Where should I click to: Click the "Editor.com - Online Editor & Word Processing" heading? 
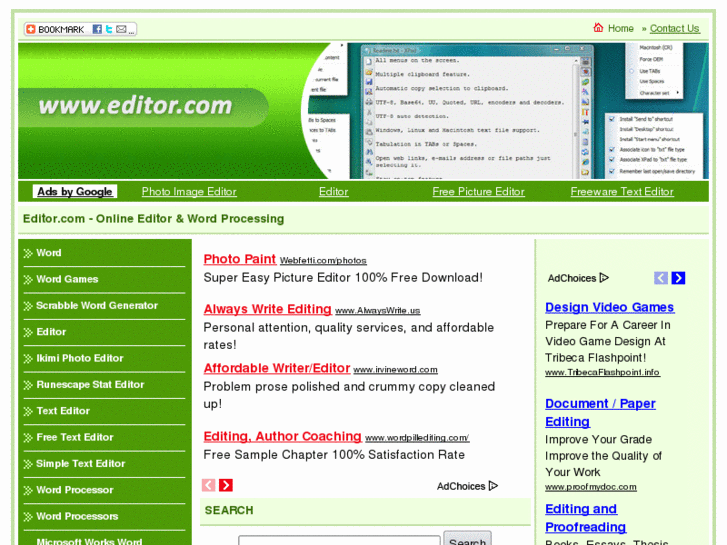[x=153, y=219]
